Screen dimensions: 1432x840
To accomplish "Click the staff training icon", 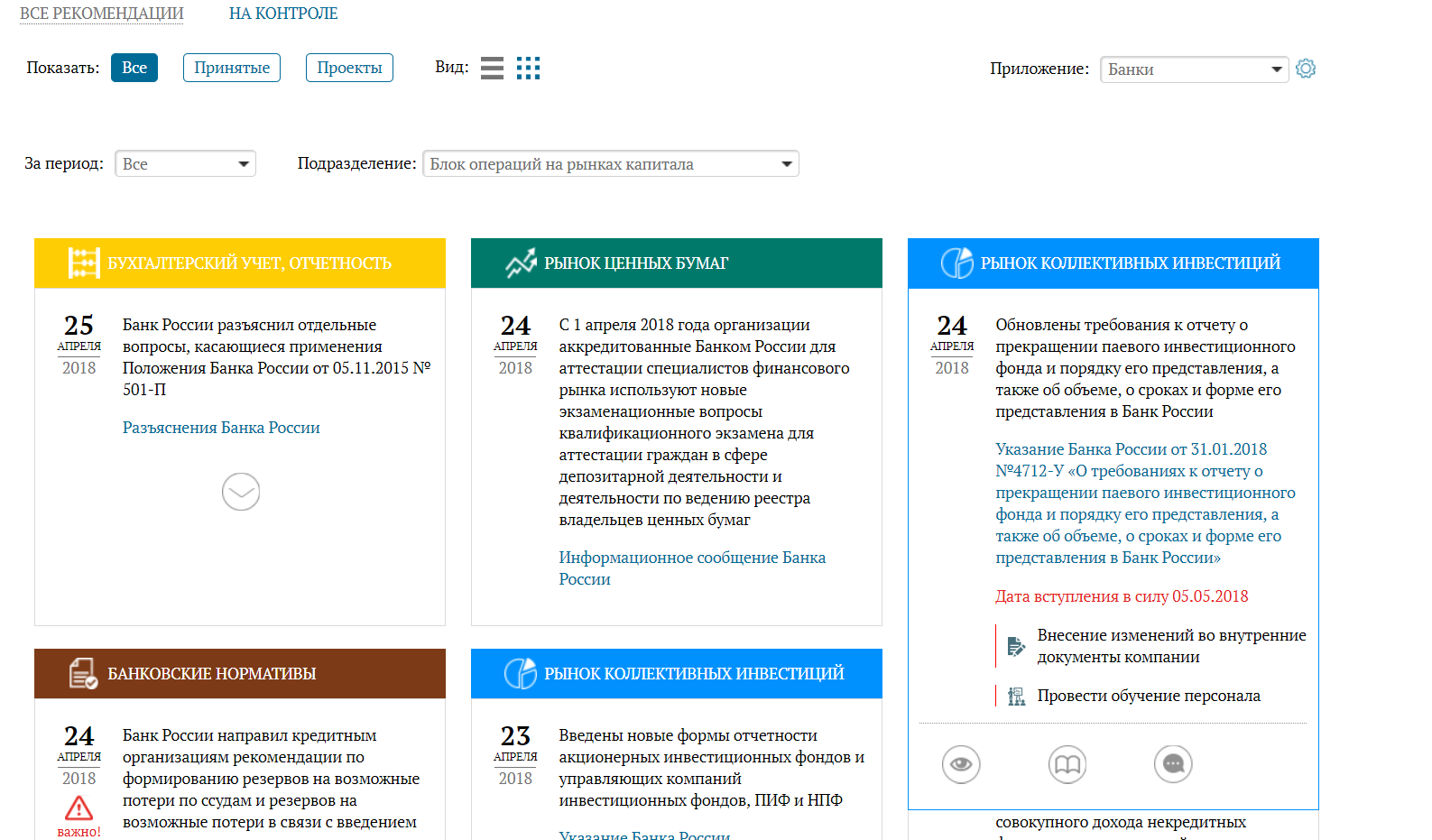I will coord(1017,696).
